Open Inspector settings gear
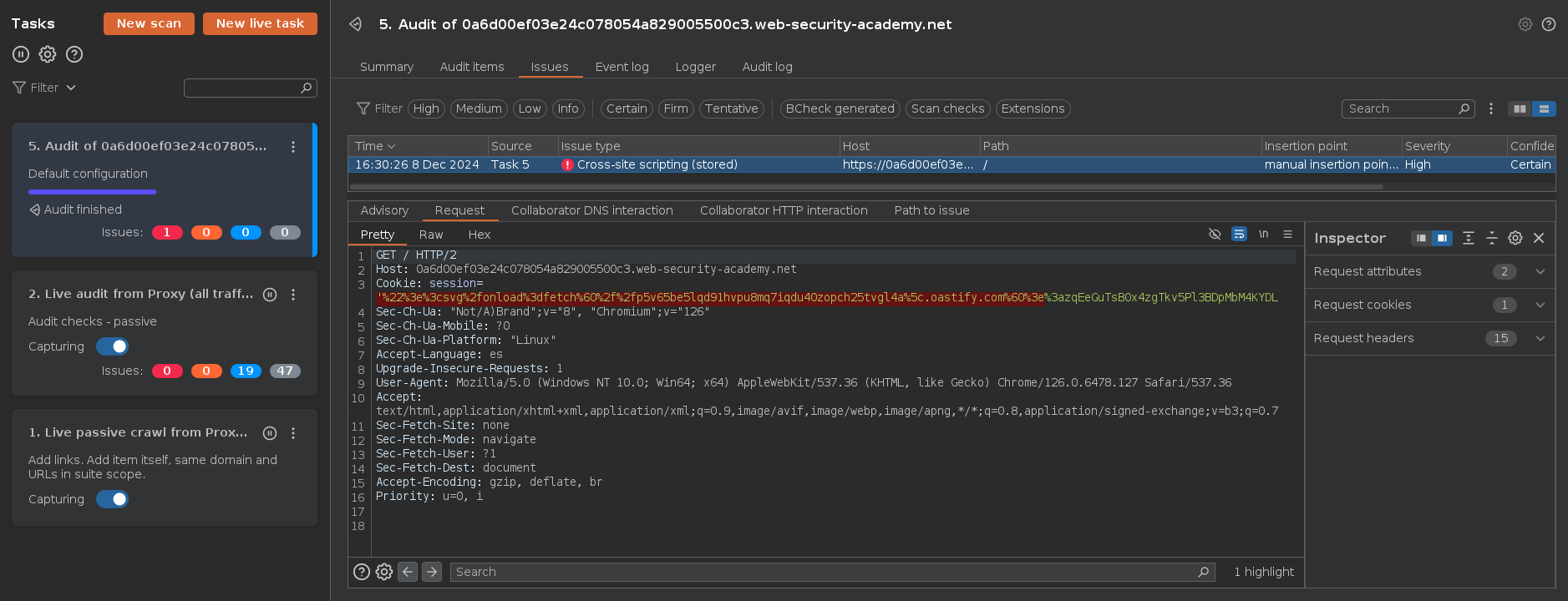Screen dimensions: 1568x601 tap(1515, 238)
